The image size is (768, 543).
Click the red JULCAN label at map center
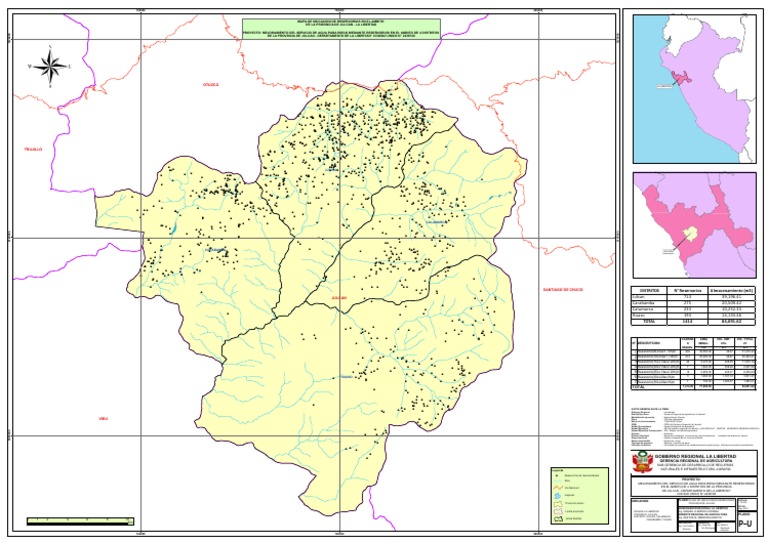pyautogui.click(x=339, y=298)
